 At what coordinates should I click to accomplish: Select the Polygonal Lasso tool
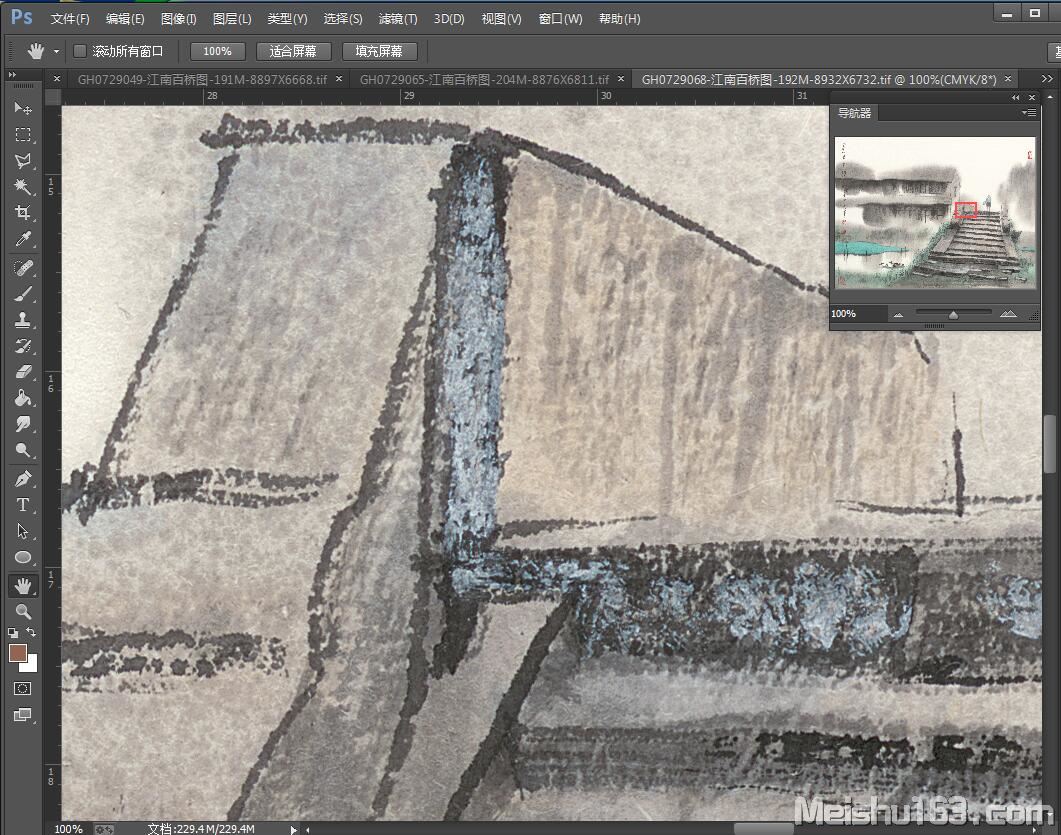pos(23,161)
